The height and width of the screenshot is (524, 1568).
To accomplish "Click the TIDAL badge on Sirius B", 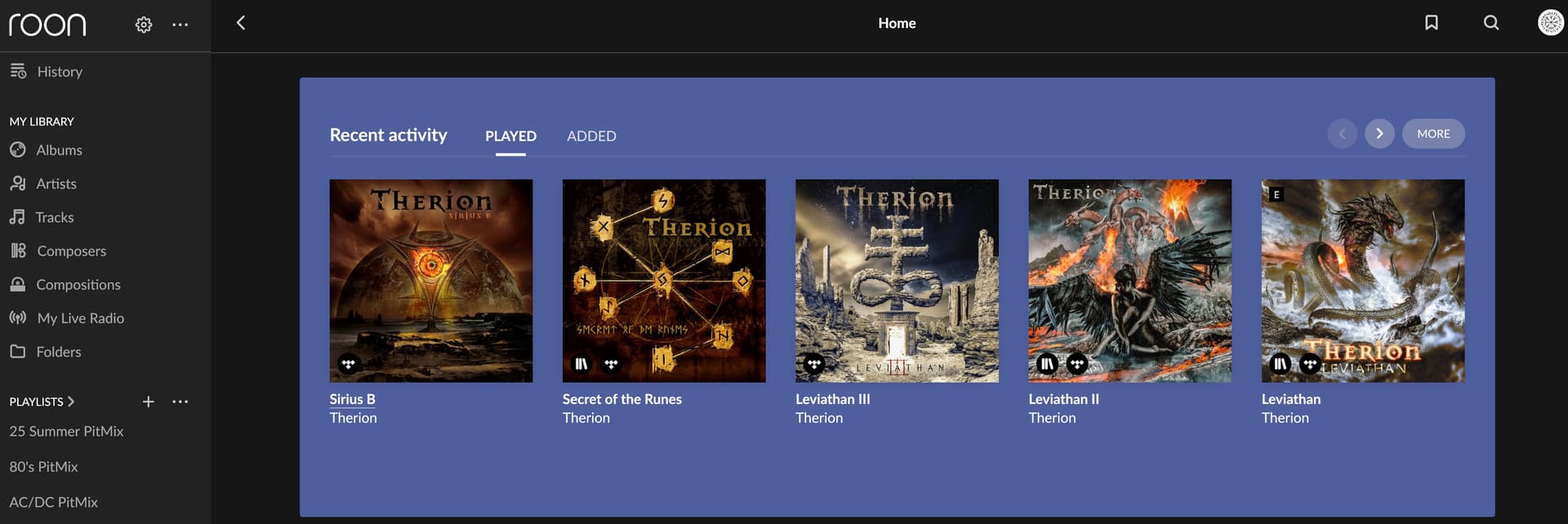I will [349, 364].
